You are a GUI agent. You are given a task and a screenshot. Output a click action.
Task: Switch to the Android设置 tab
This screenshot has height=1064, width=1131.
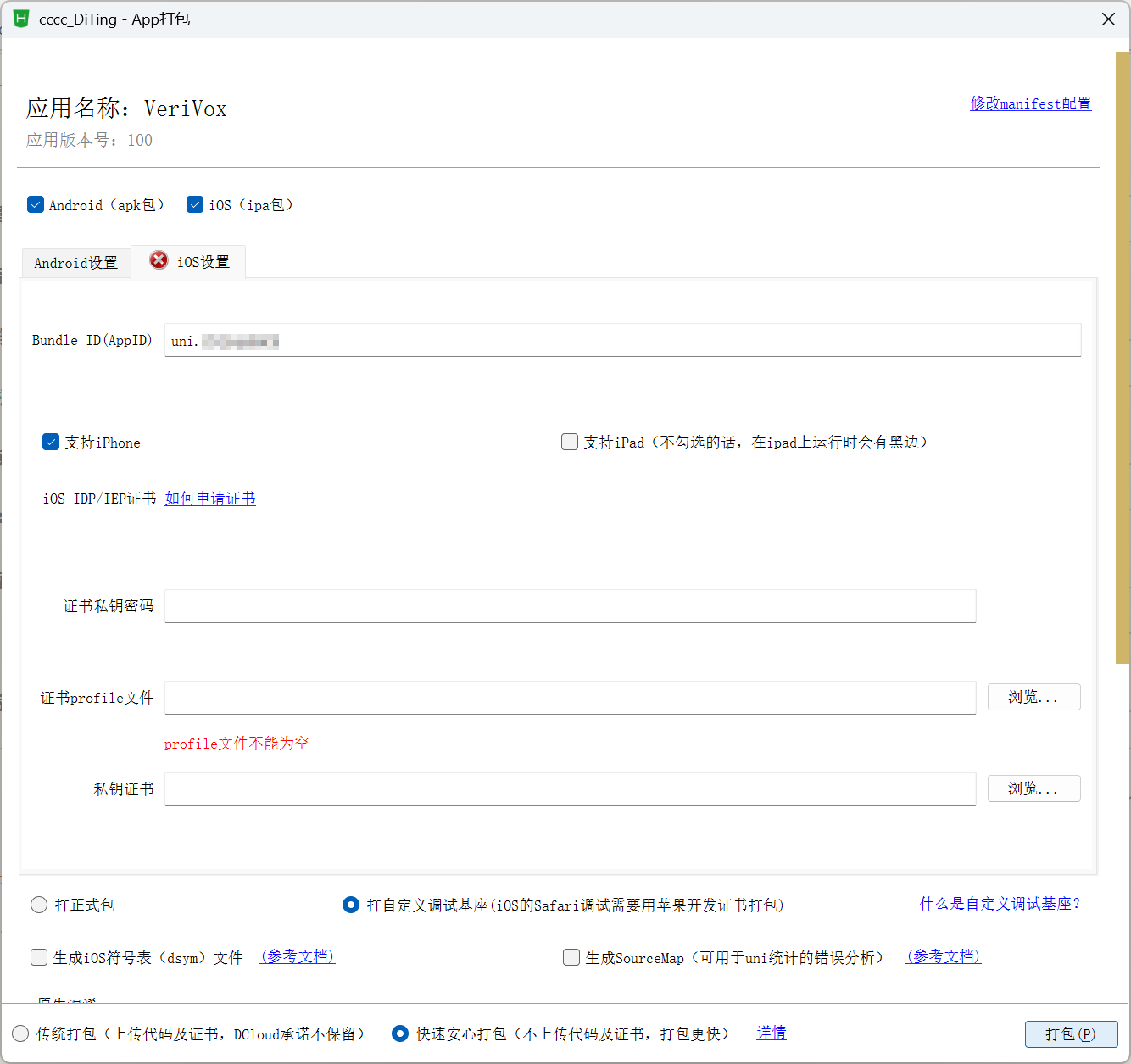coord(76,263)
